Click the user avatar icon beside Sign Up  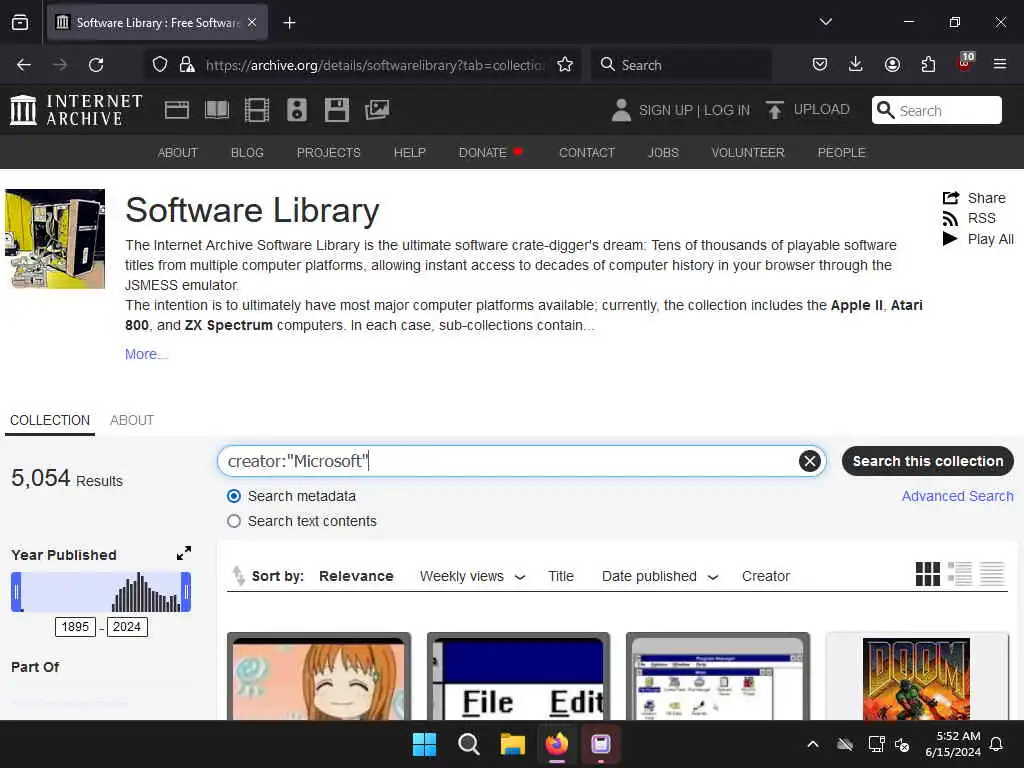[x=621, y=110]
